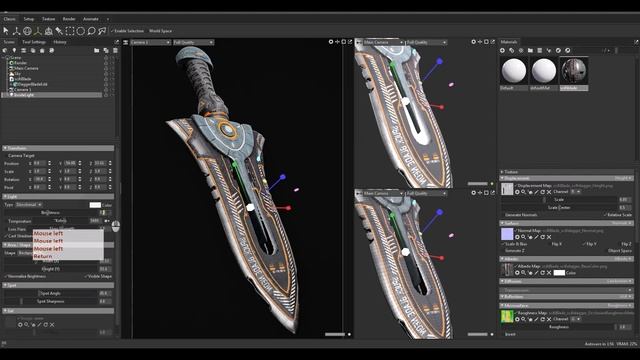Image resolution: width=640 pixels, height=360 pixels.
Task: Activate the rotate sphere gizmo tool
Action: (x=27, y=31)
